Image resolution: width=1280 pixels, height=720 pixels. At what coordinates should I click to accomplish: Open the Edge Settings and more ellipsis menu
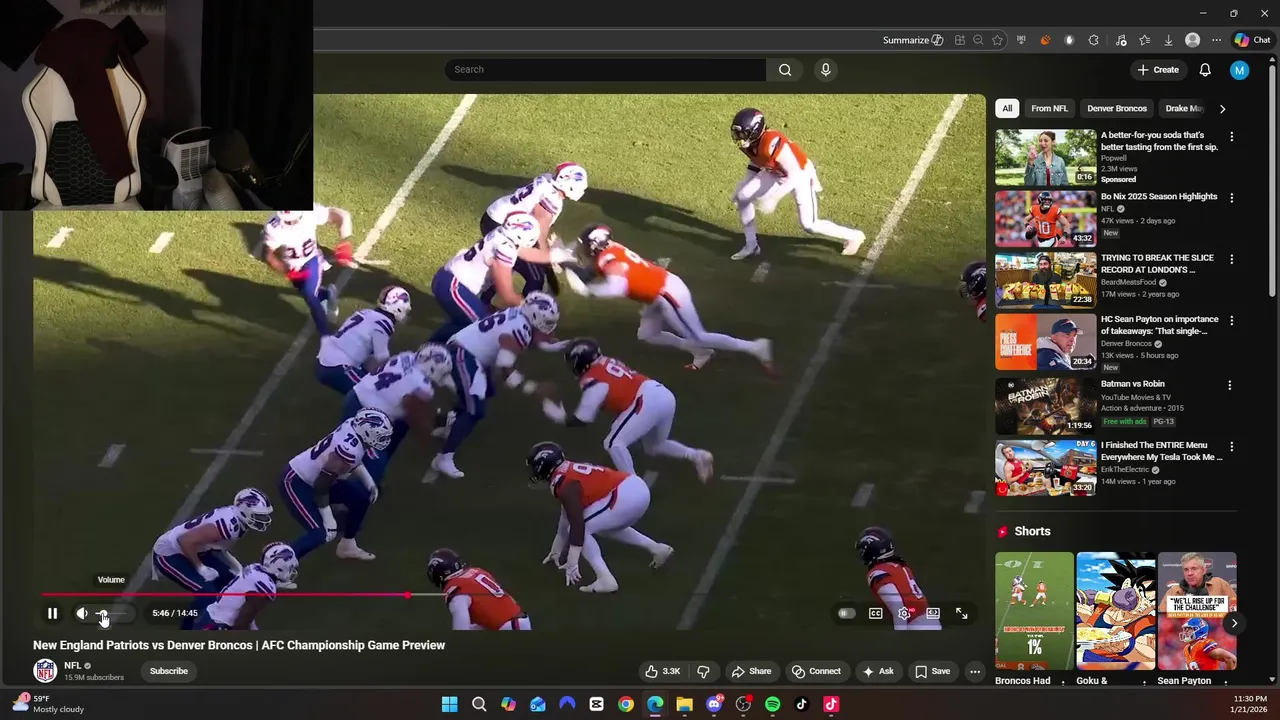1216,40
